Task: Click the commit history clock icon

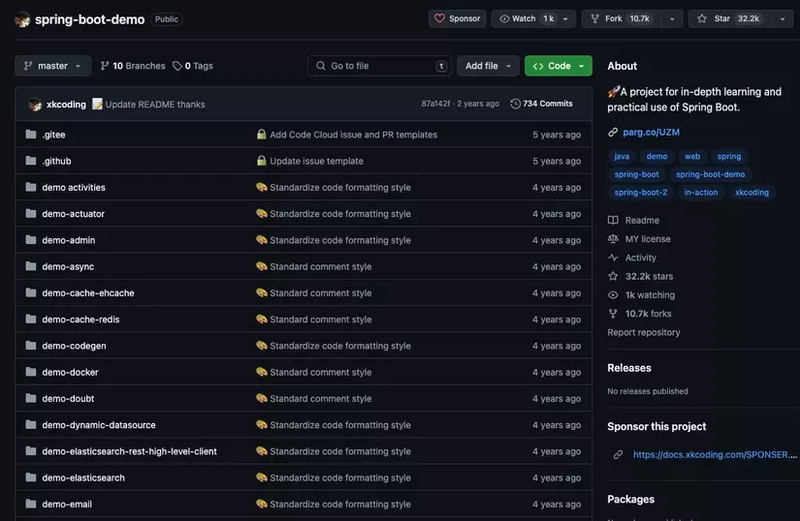Action: click(515, 104)
